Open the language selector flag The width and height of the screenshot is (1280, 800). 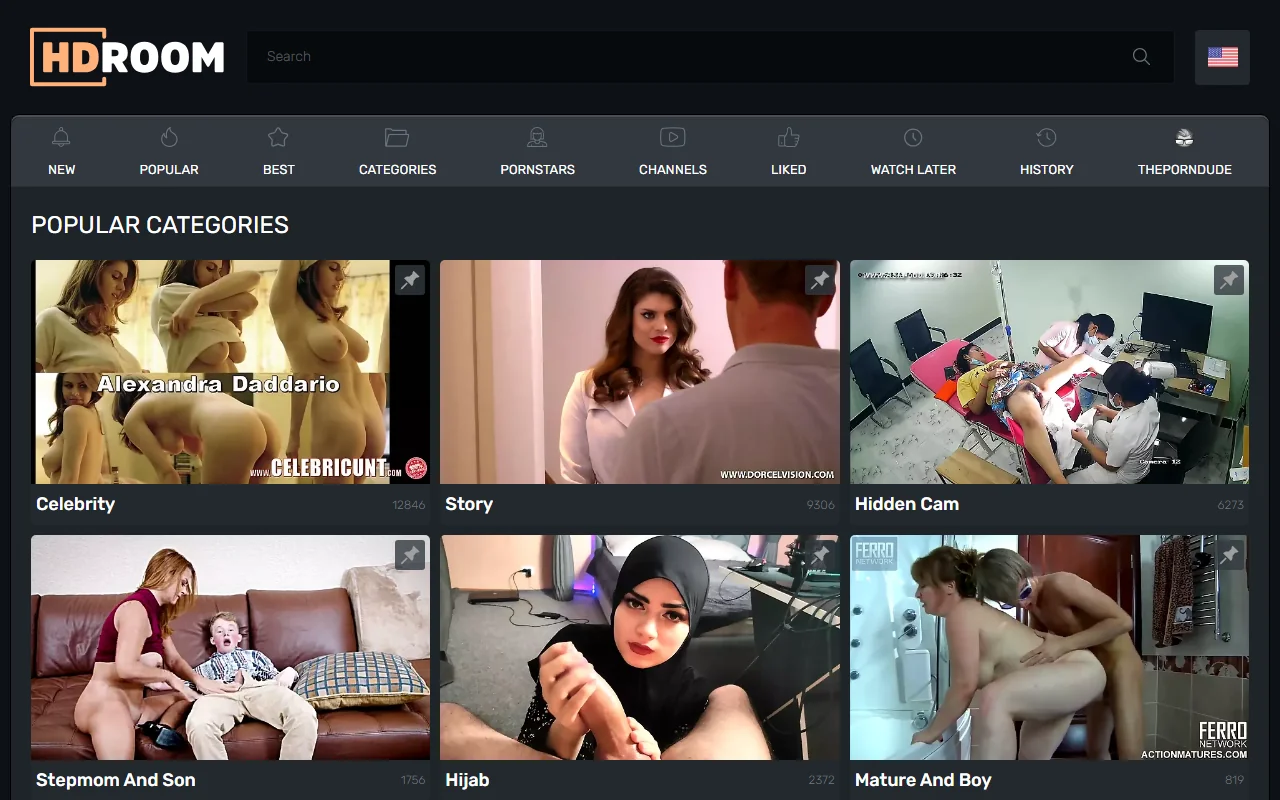click(1222, 57)
